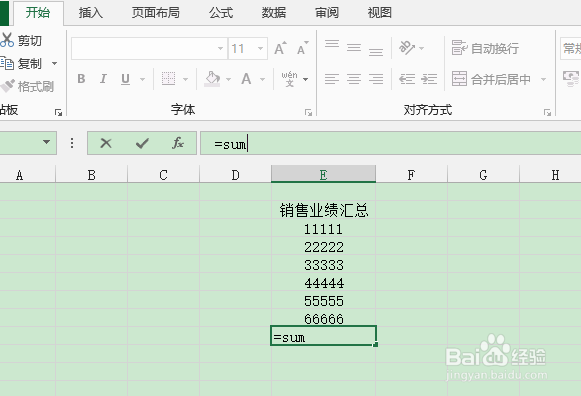Align text right
This screenshot has height=396, width=581.
coord(376,79)
